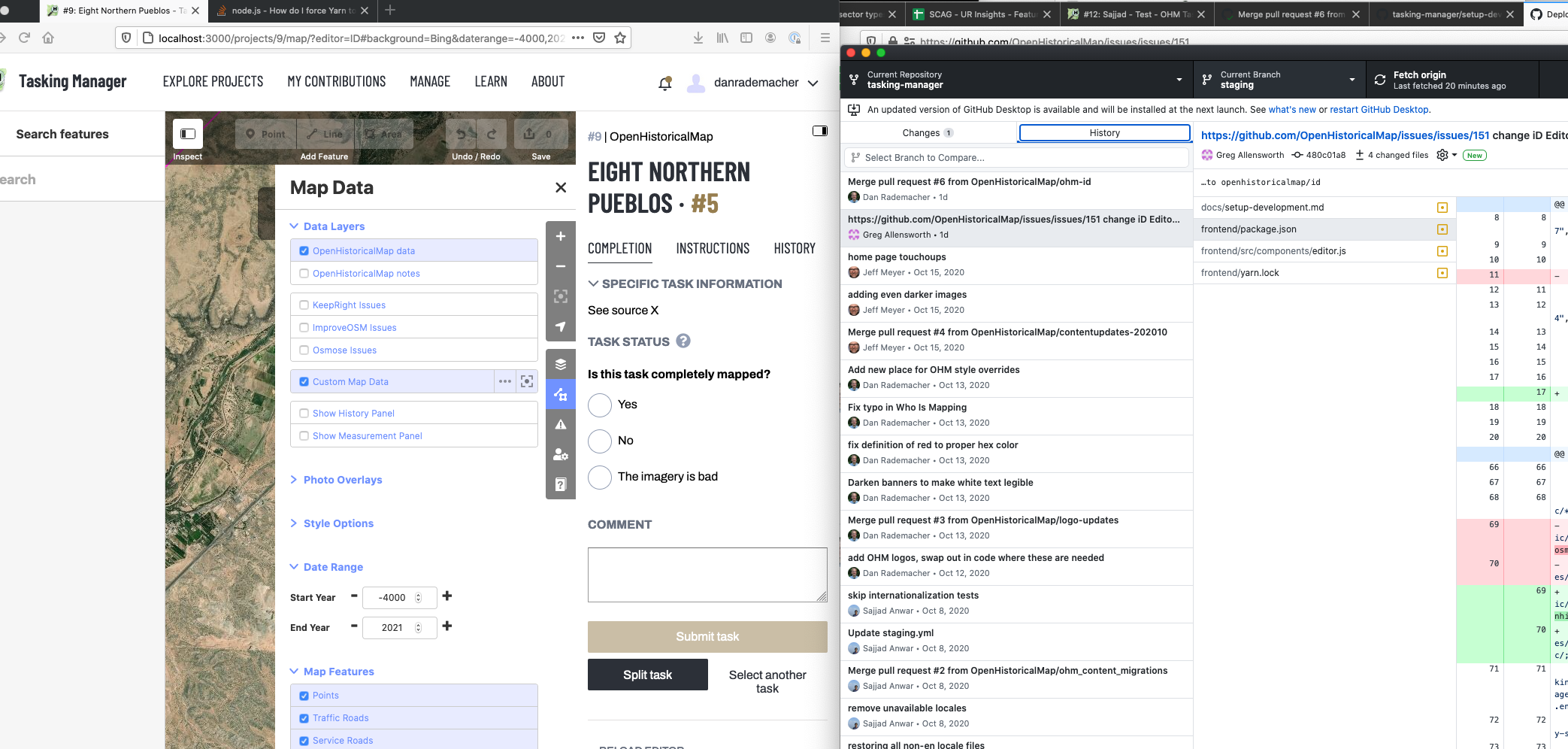Uncheck the Traffic Roads map feature
Viewport: 1568px width, 749px height.
click(x=304, y=717)
